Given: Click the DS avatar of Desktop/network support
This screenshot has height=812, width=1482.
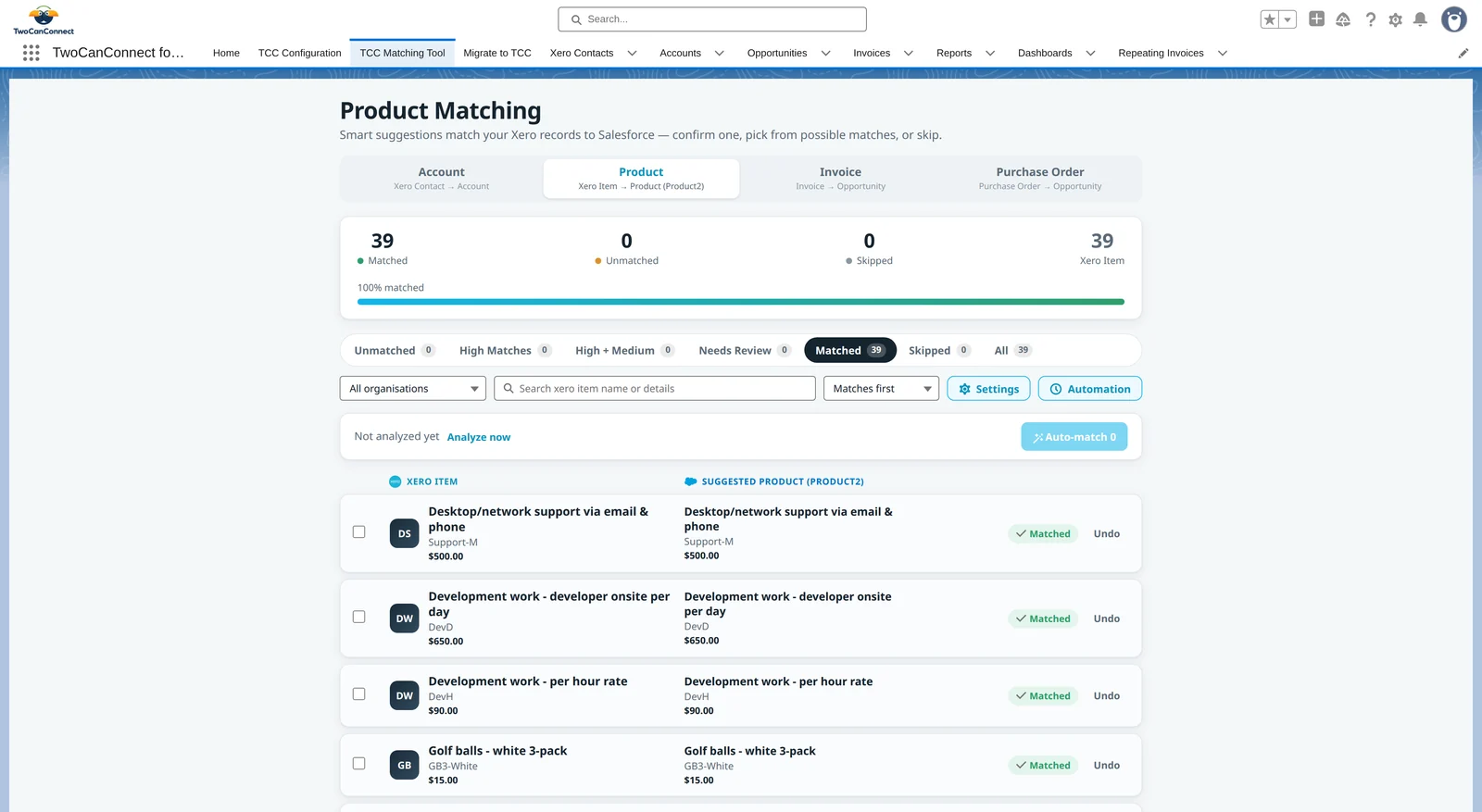Looking at the screenshot, I should point(405,533).
